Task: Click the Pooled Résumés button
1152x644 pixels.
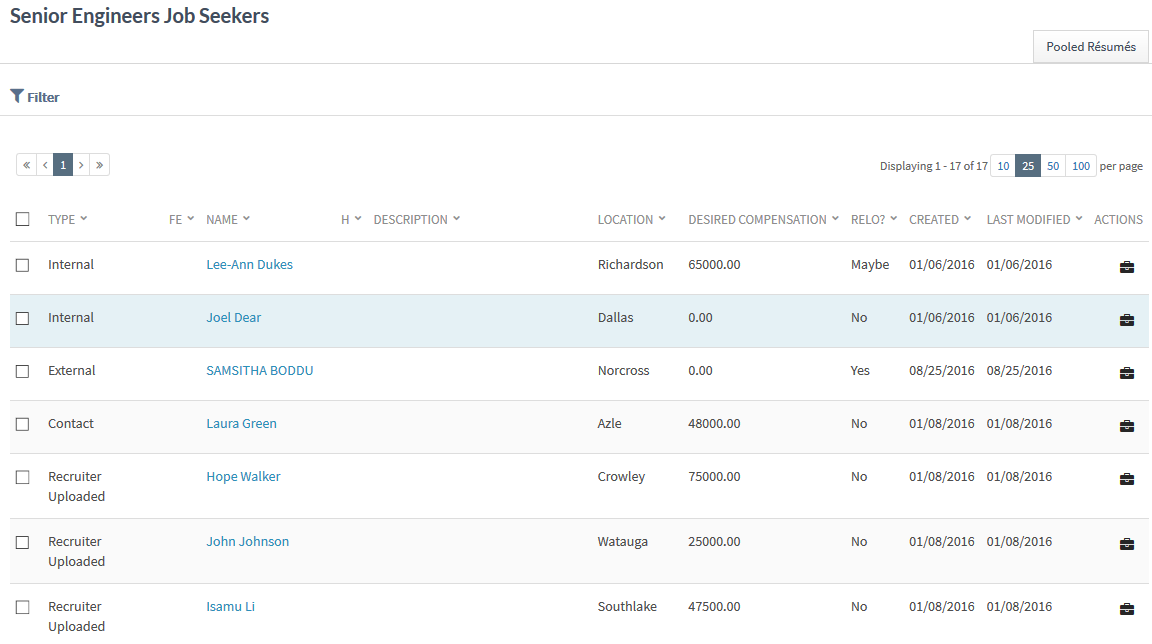Action: [1090, 46]
